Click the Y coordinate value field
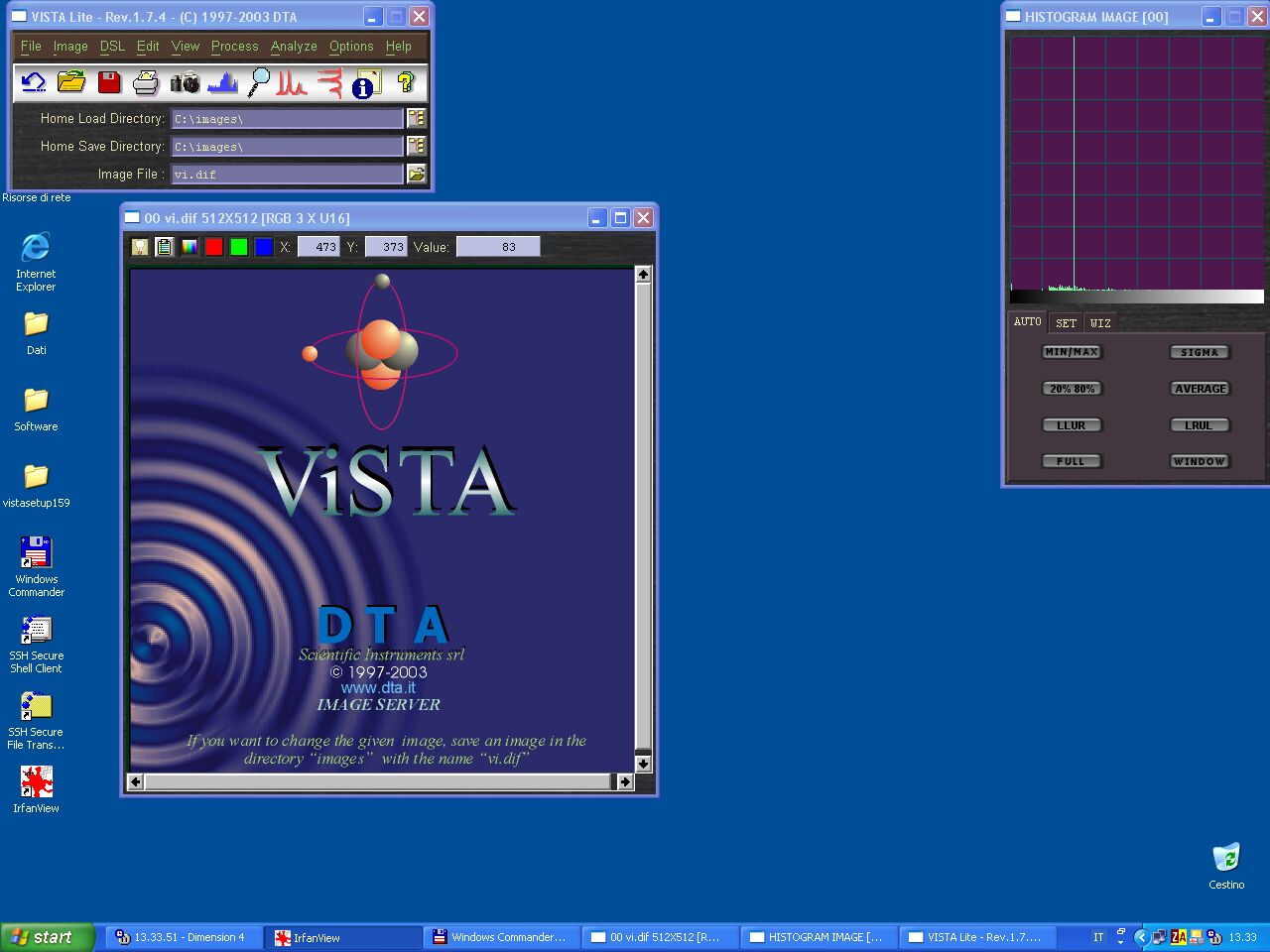Viewport: 1270px width, 952px height. point(387,247)
